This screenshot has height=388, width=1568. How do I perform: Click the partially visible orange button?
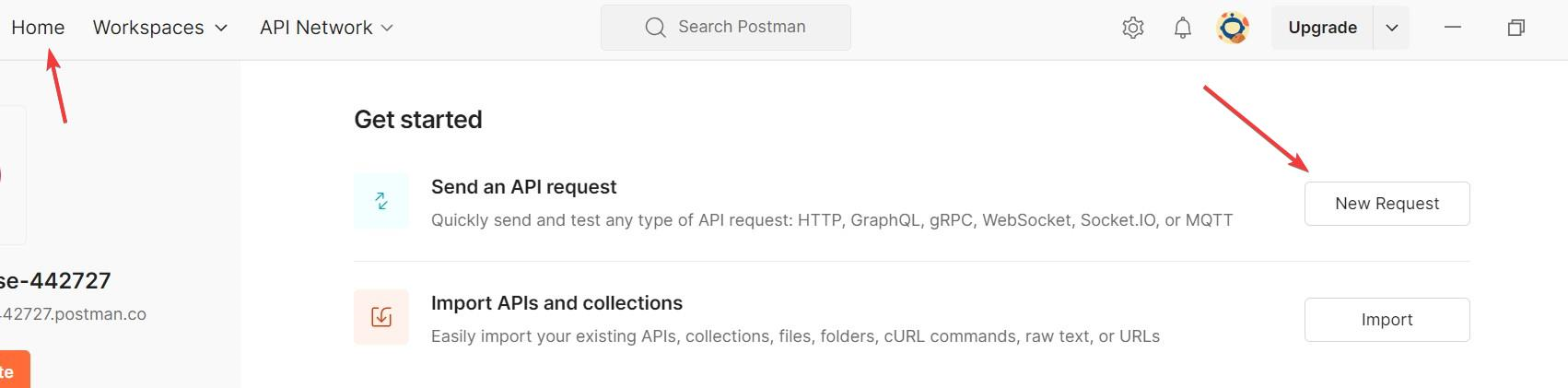[x=14, y=370]
